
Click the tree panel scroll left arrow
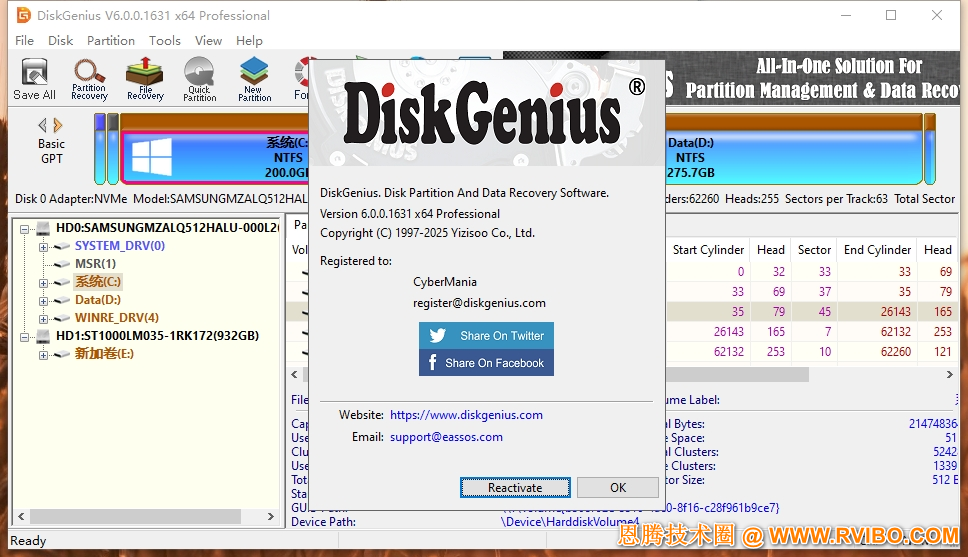point(21,516)
